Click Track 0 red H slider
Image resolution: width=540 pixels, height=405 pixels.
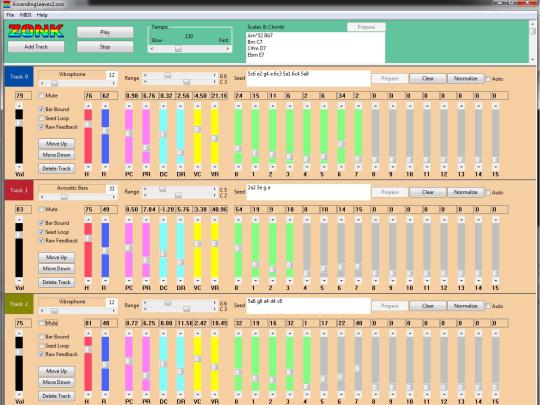point(88,136)
